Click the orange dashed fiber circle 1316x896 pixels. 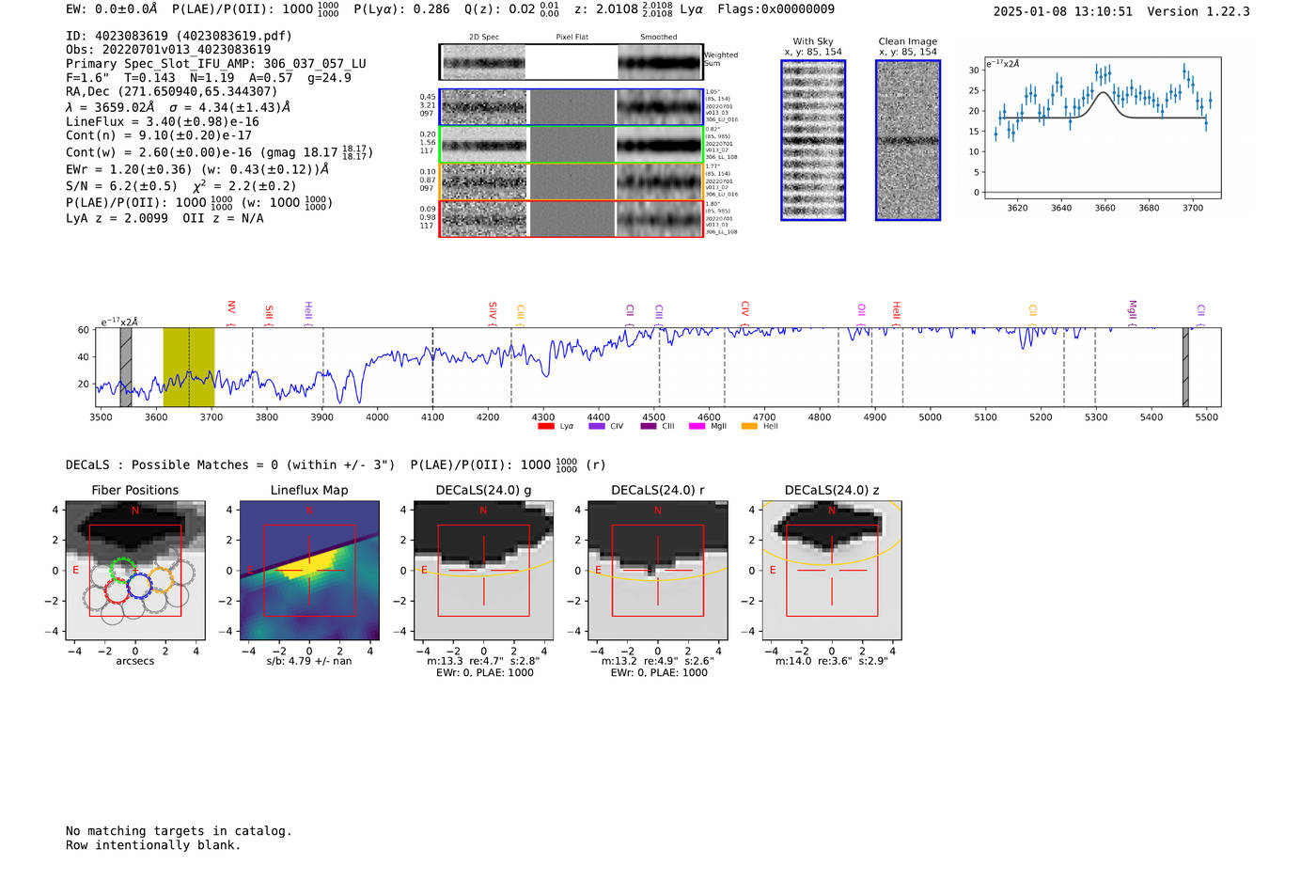161,580
